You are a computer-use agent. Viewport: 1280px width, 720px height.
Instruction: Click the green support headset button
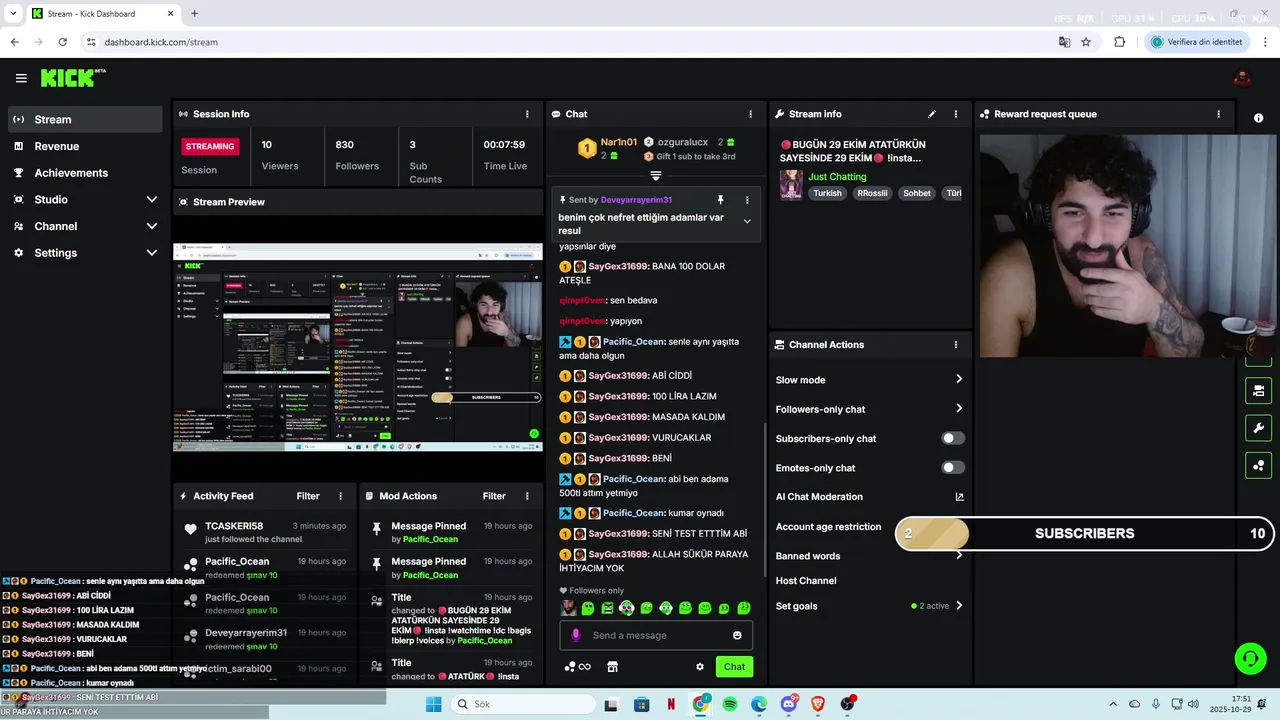(x=1250, y=658)
